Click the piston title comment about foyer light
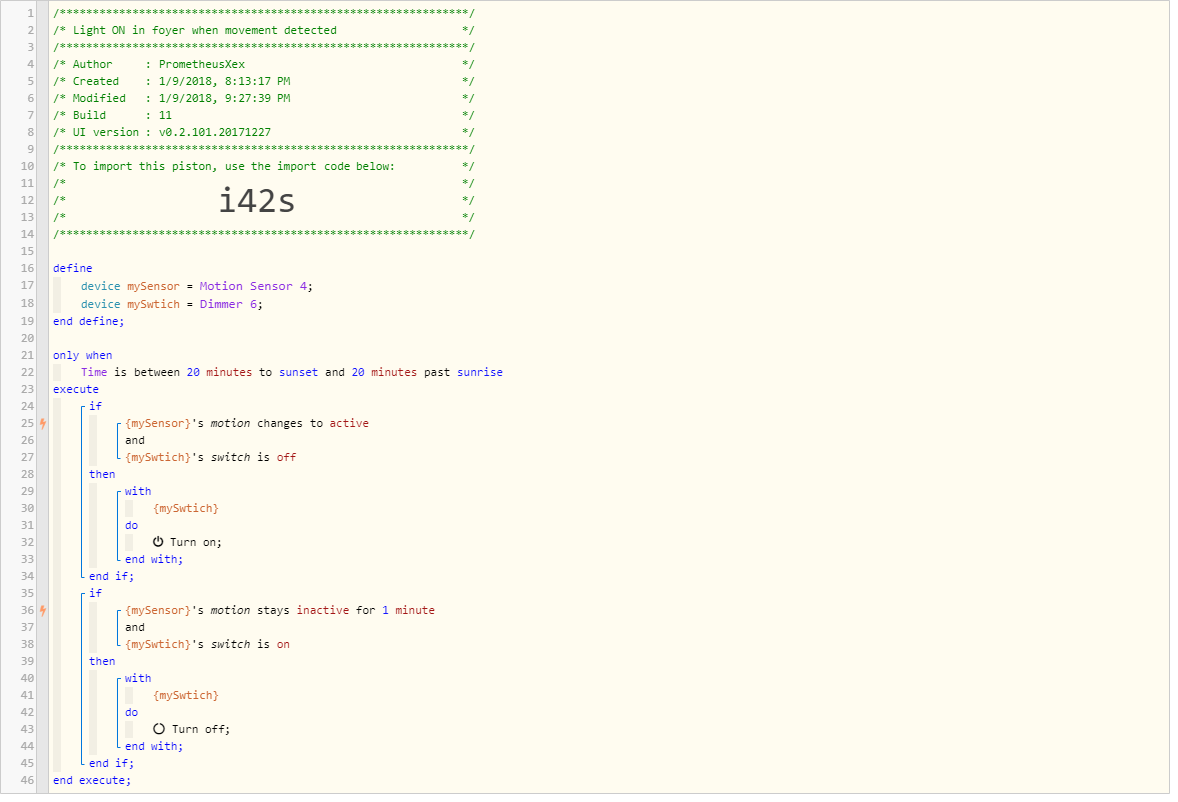Screen dimensions: 1178x802 tap(264, 30)
